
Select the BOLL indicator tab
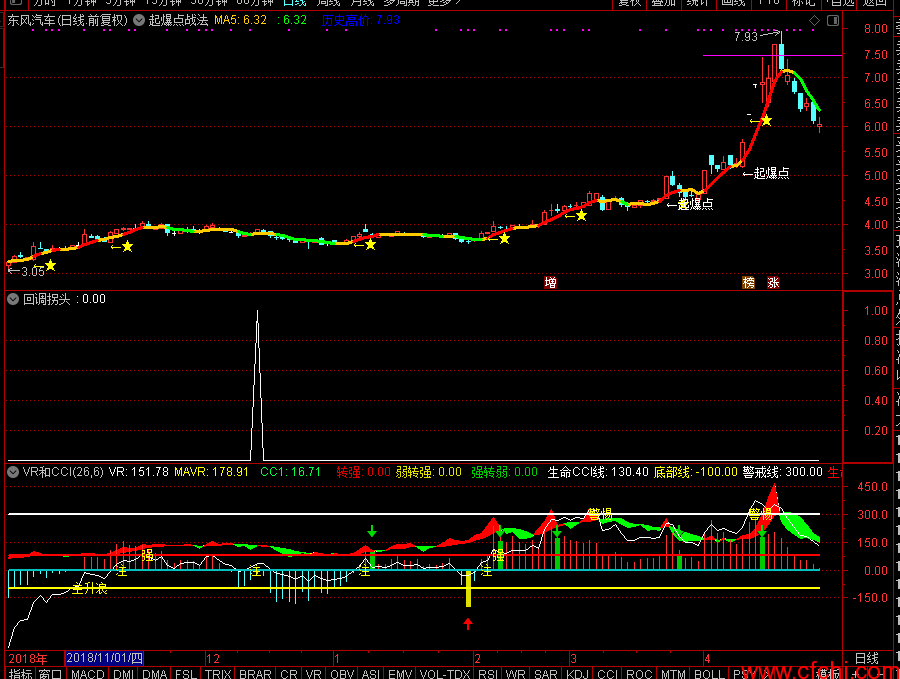pyautogui.click(x=709, y=673)
